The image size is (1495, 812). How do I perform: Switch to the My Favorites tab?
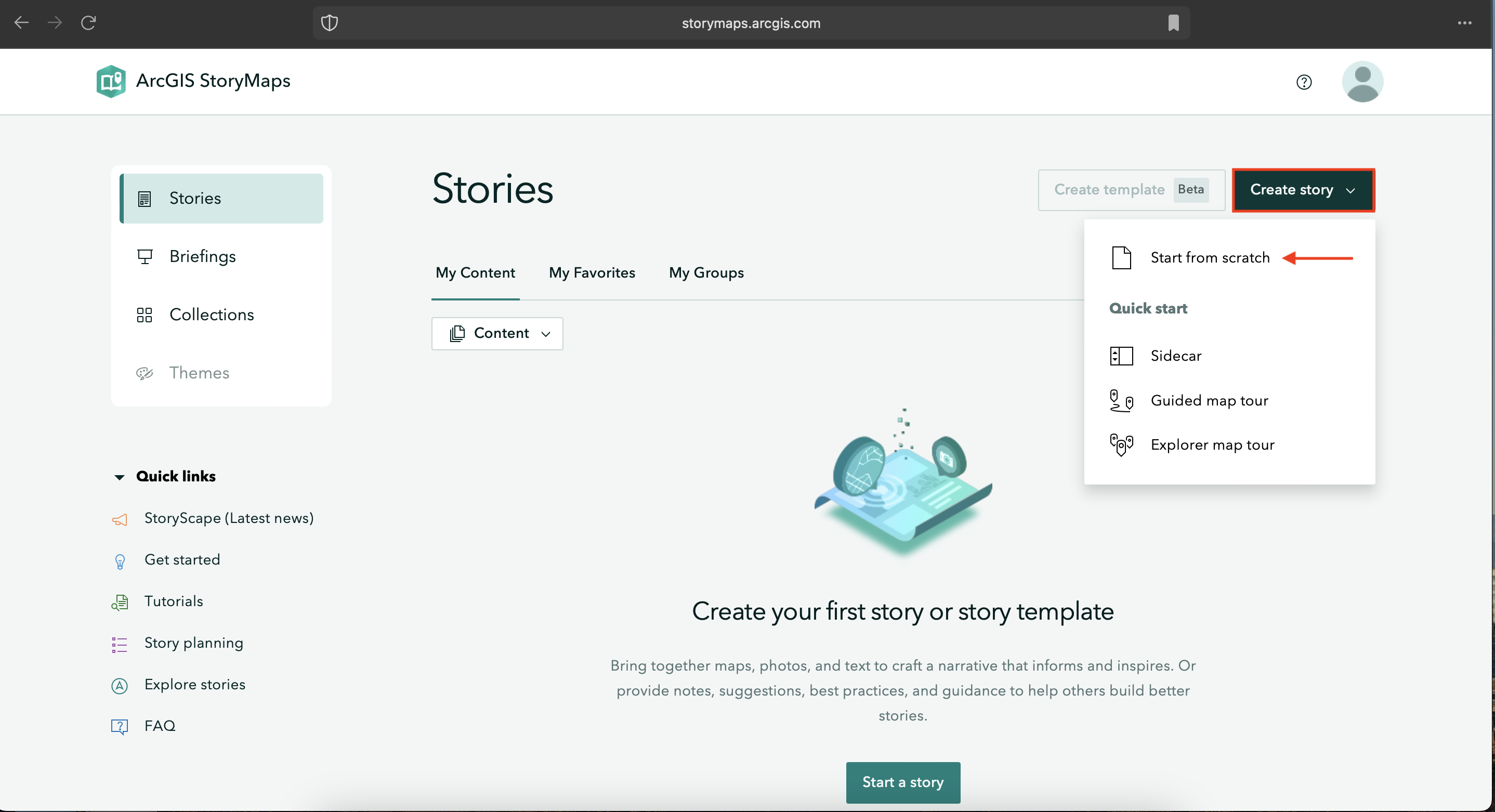(x=592, y=273)
